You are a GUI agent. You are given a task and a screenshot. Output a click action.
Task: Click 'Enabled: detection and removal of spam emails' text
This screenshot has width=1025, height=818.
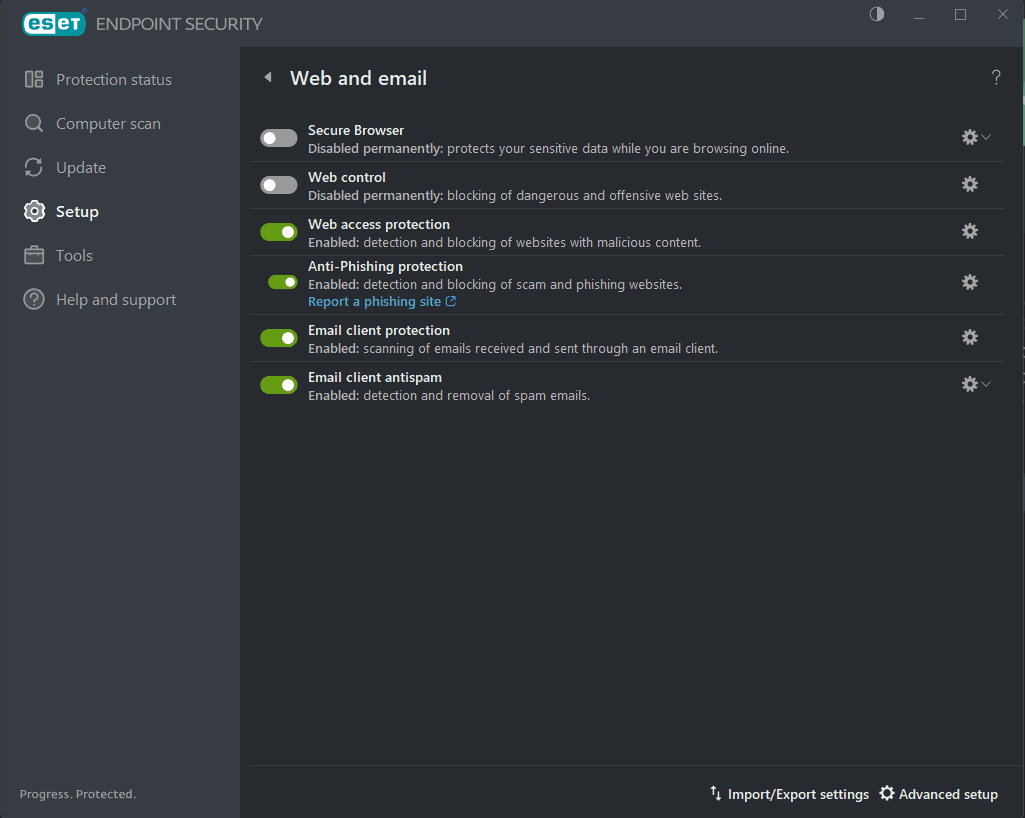448,396
